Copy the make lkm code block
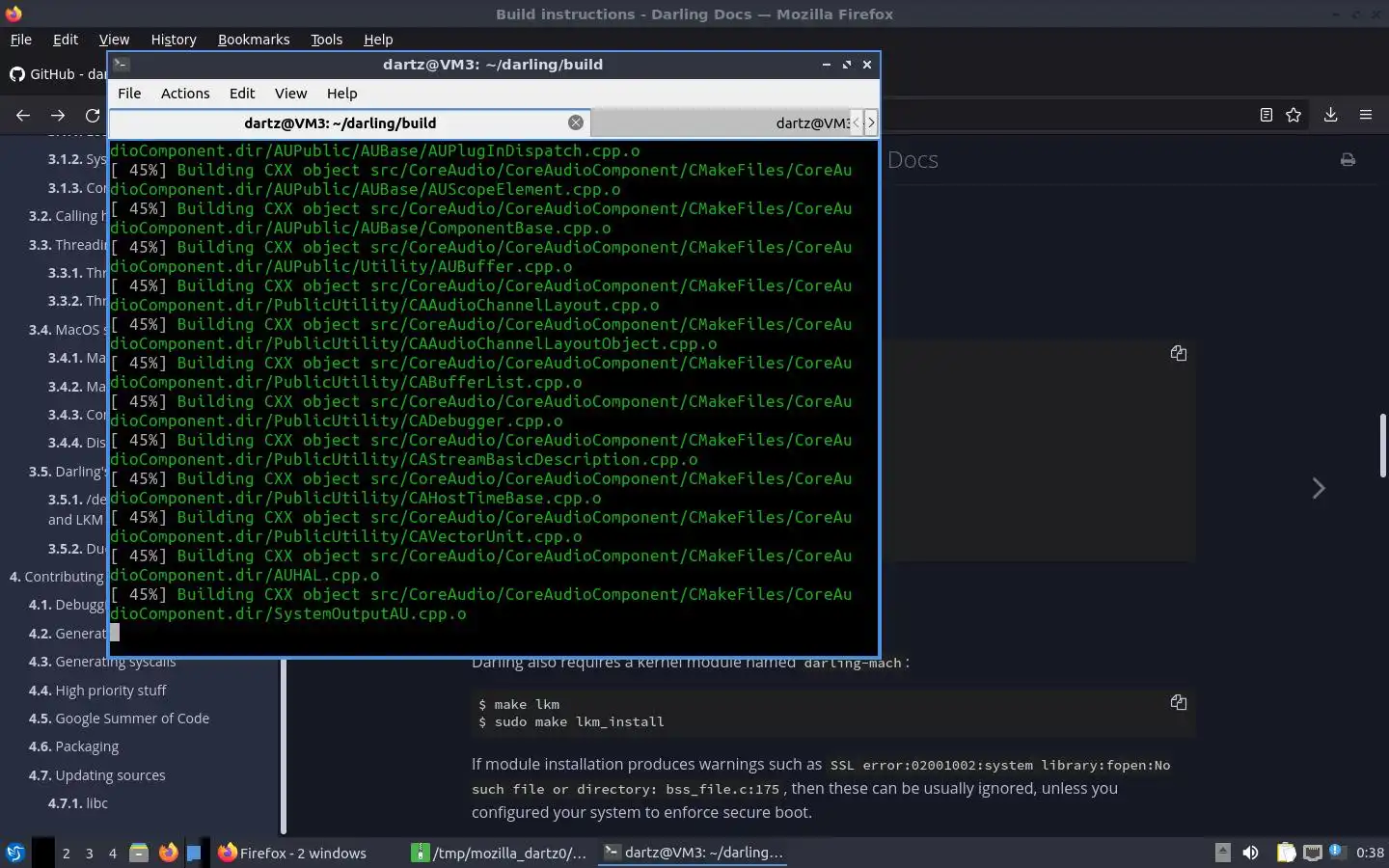Viewport: 1389px width, 868px height. pyautogui.click(x=1179, y=702)
